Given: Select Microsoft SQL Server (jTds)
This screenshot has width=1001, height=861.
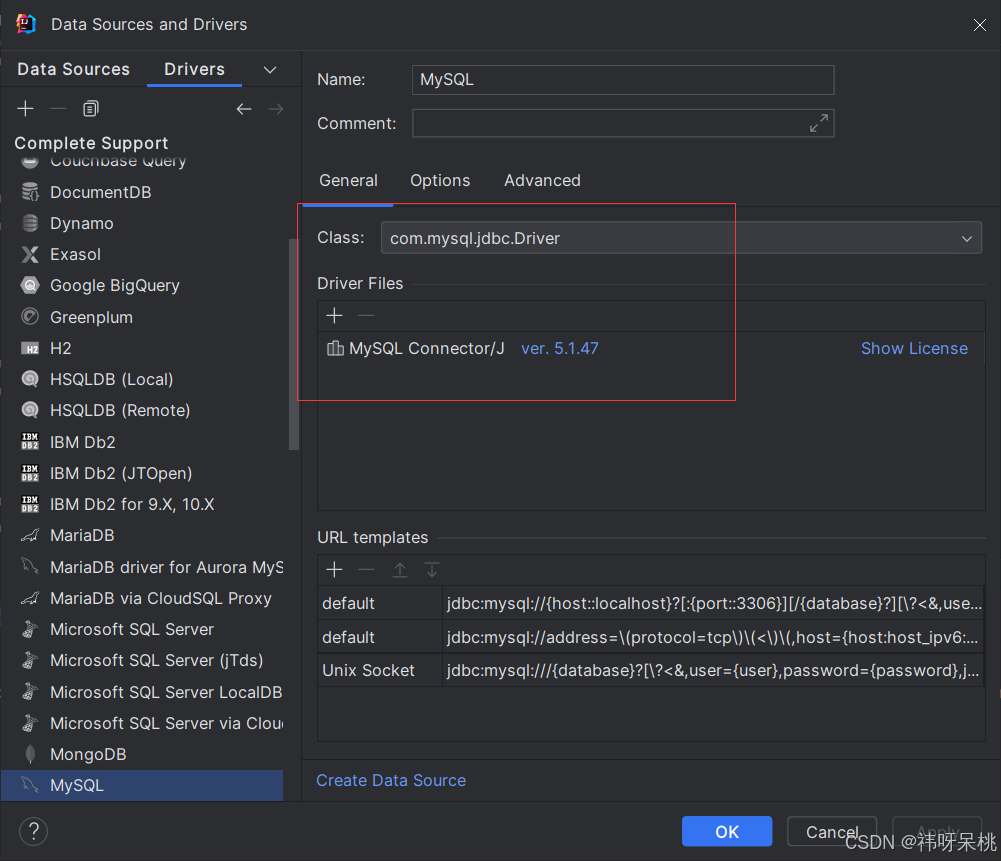Looking at the screenshot, I should click(x=142, y=661).
